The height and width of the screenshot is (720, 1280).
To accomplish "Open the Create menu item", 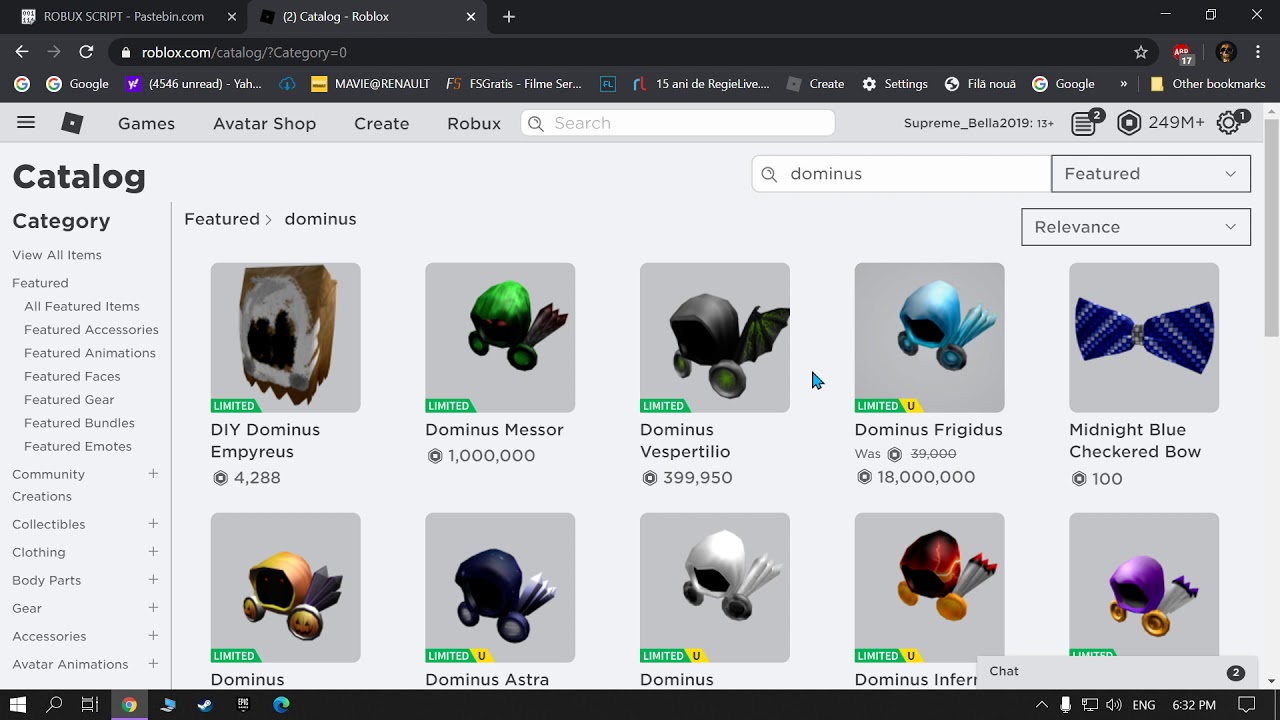I will click(381, 123).
